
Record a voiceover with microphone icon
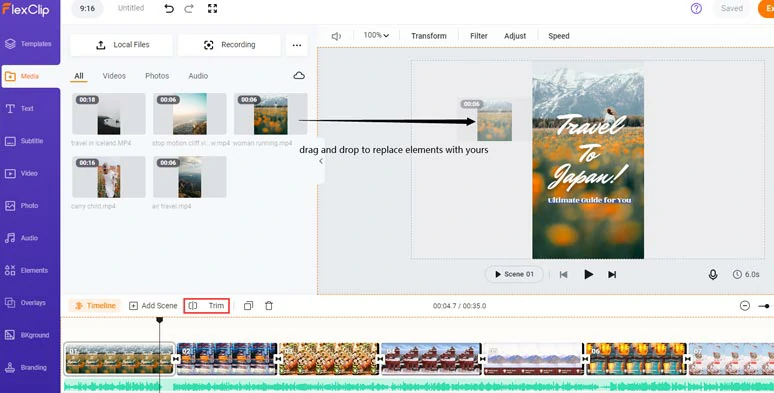[x=713, y=275]
